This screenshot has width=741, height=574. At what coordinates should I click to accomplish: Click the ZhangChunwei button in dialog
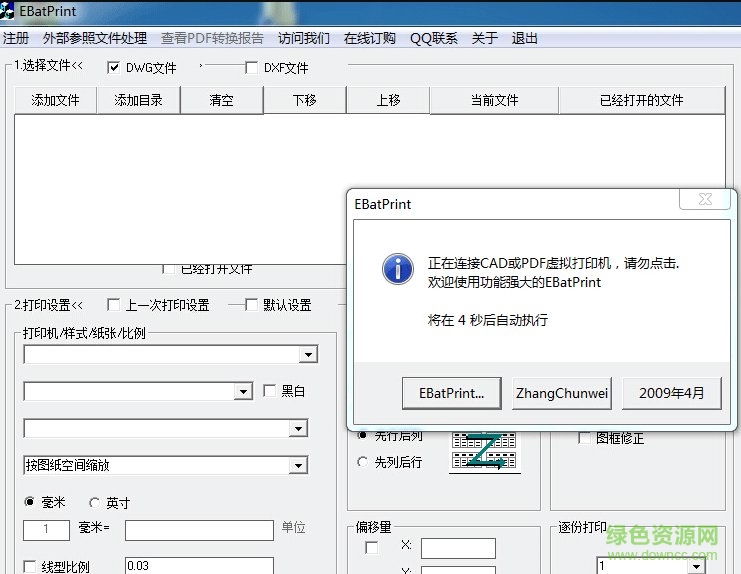[562, 393]
